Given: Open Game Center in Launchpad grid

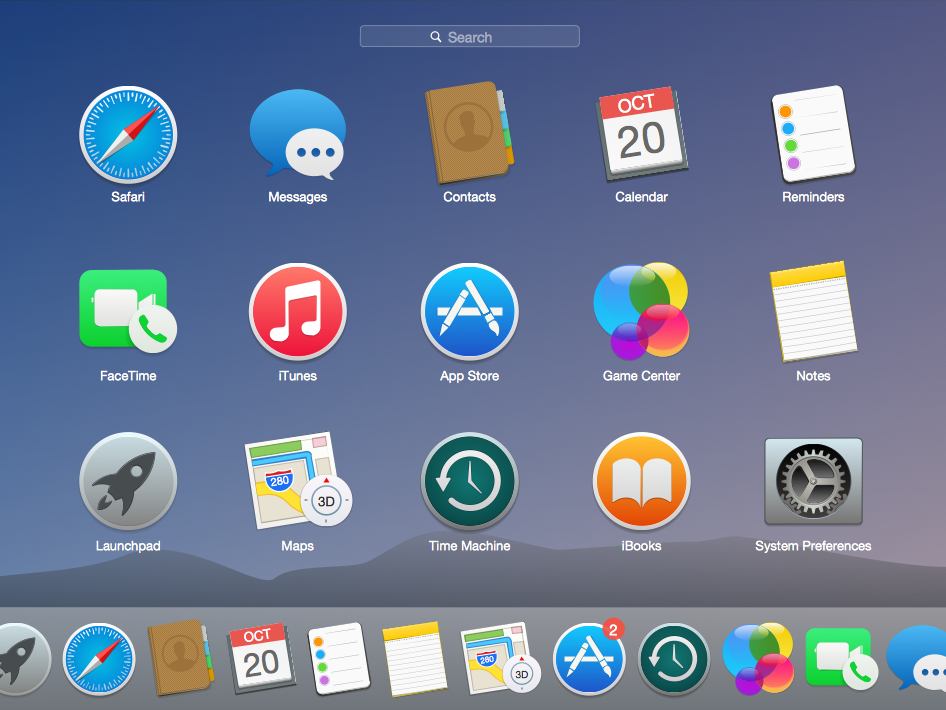Looking at the screenshot, I should coord(641,311).
